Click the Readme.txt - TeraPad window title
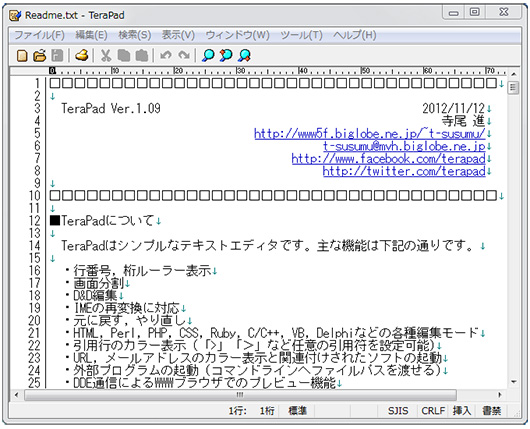Viewport: 530px width, 429px height. [x=75, y=15]
